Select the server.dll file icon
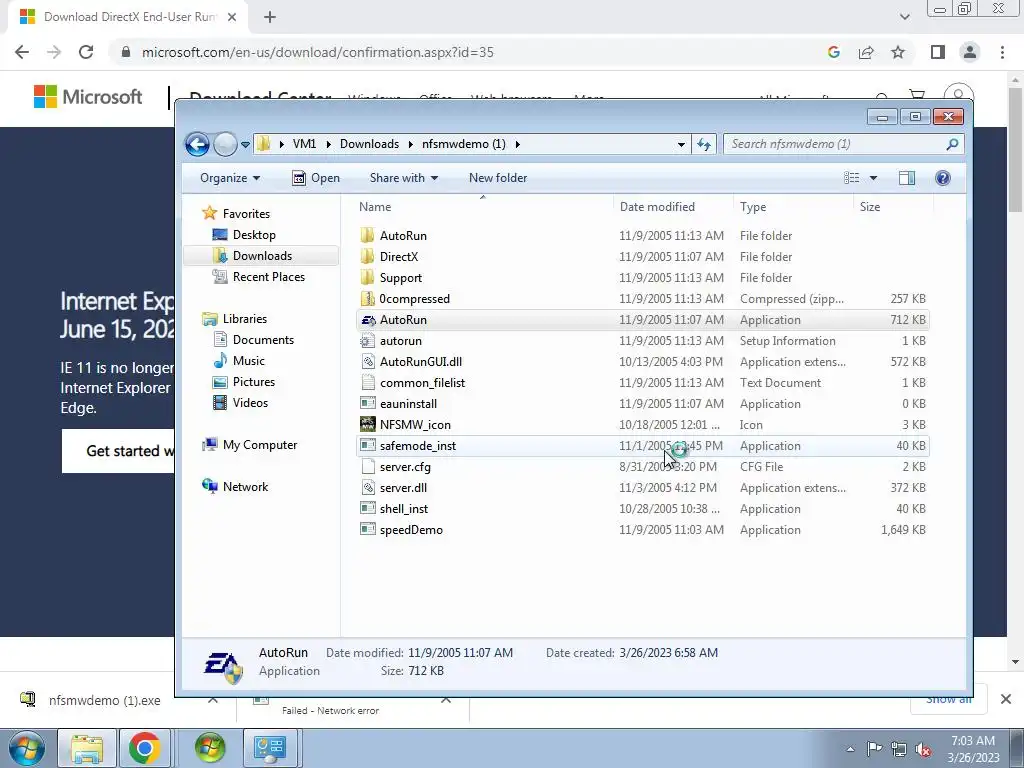This screenshot has width=1024, height=768. pyautogui.click(x=368, y=488)
